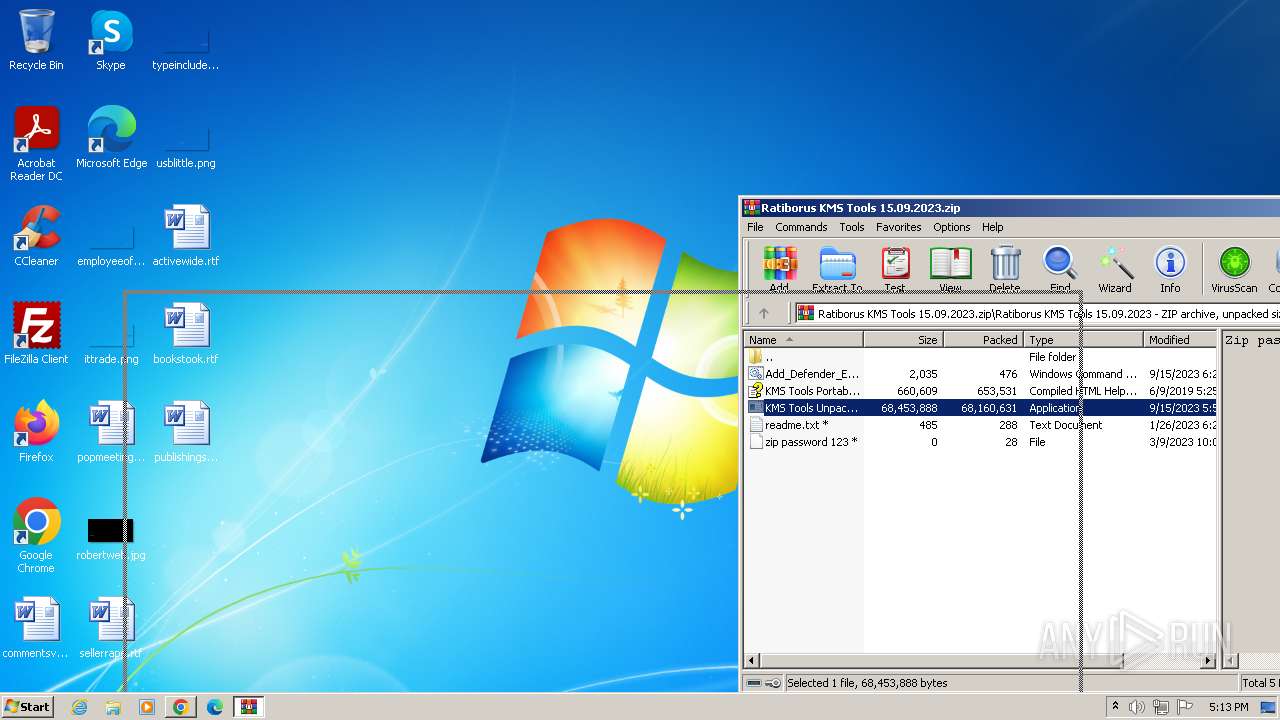Click the key password icon in status bar
1280x720 pixels.
click(772, 683)
